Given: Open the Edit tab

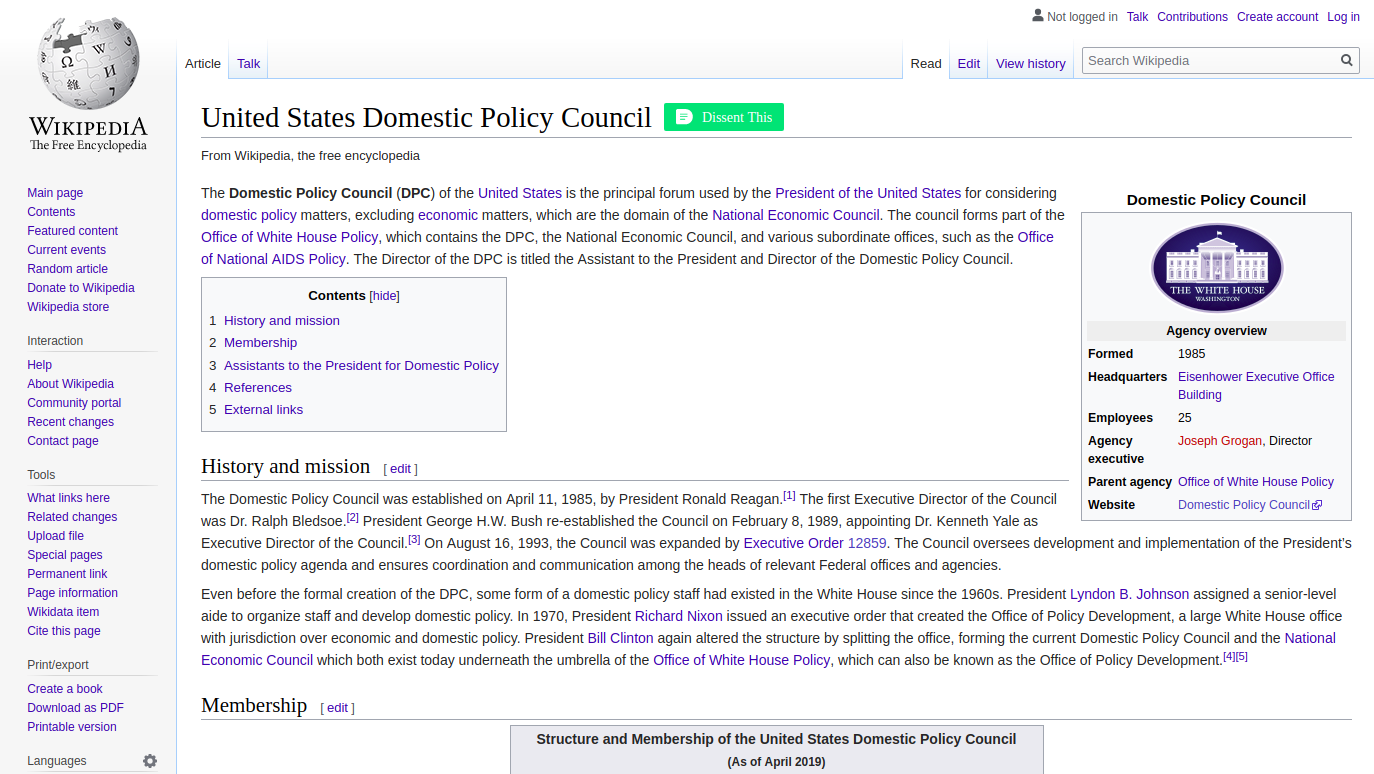Looking at the screenshot, I should [968, 63].
